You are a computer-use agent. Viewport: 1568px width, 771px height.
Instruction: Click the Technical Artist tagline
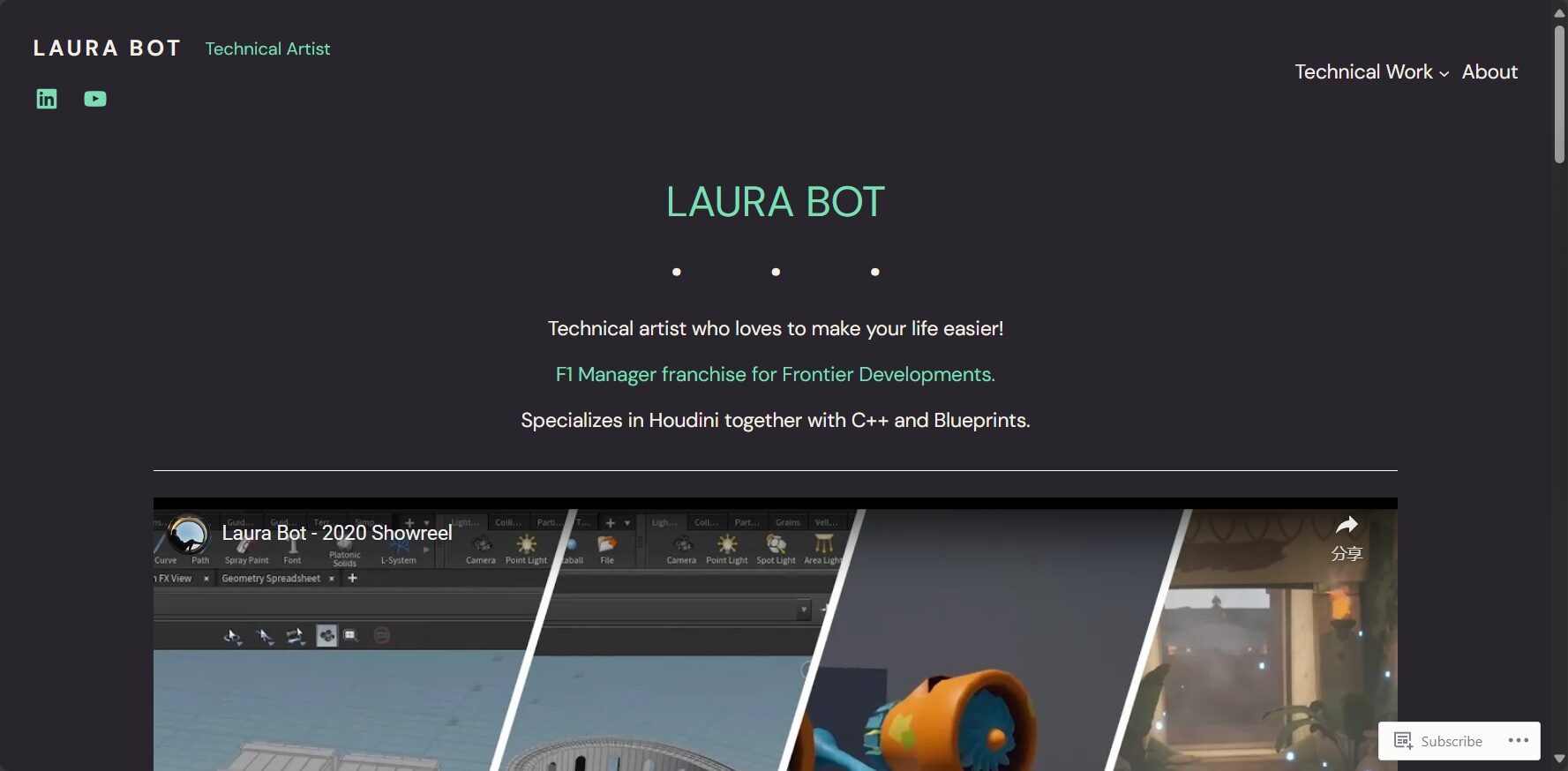point(267,49)
